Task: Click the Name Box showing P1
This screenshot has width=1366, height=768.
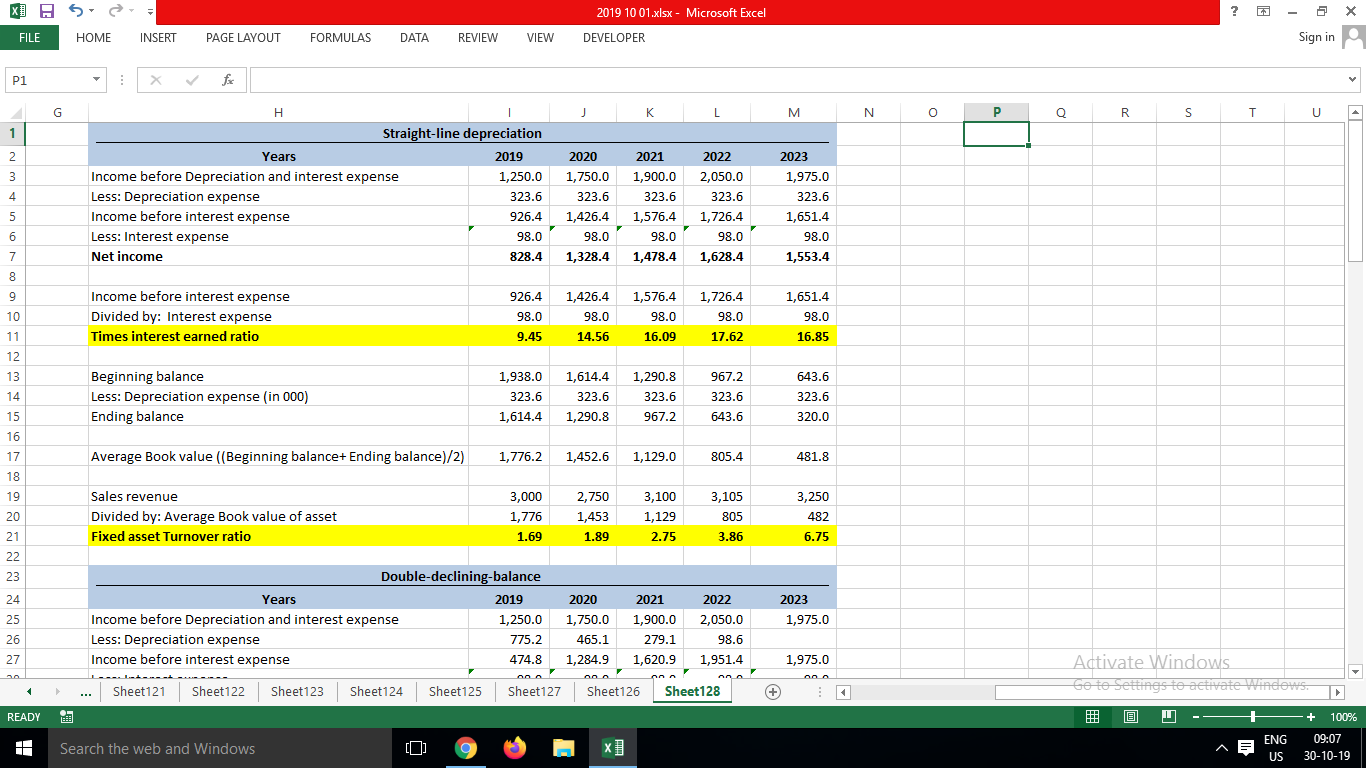Action: click(x=46, y=79)
